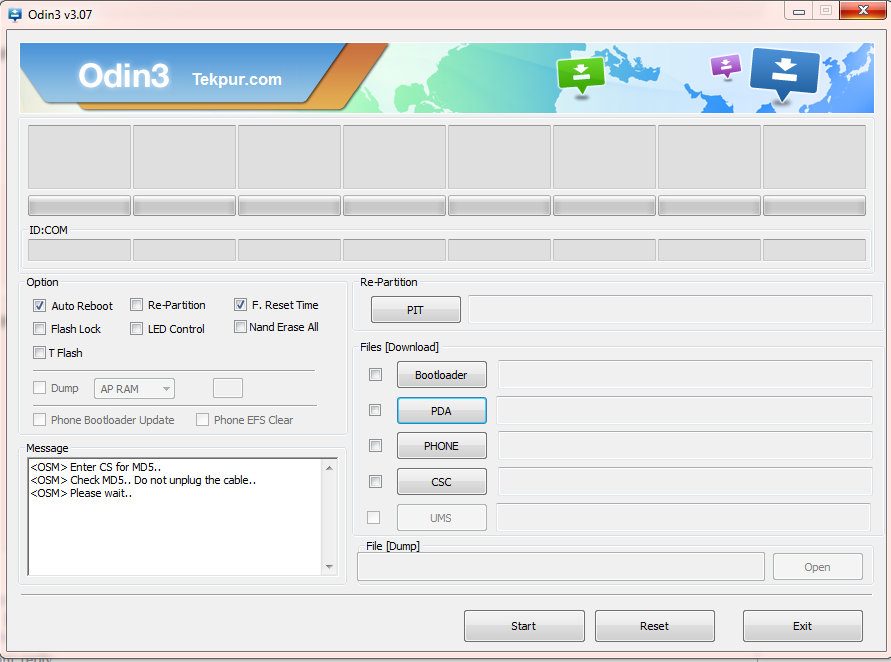Click the Tekpur.com banner text
The image size is (891, 662).
[x=237, y=79]
